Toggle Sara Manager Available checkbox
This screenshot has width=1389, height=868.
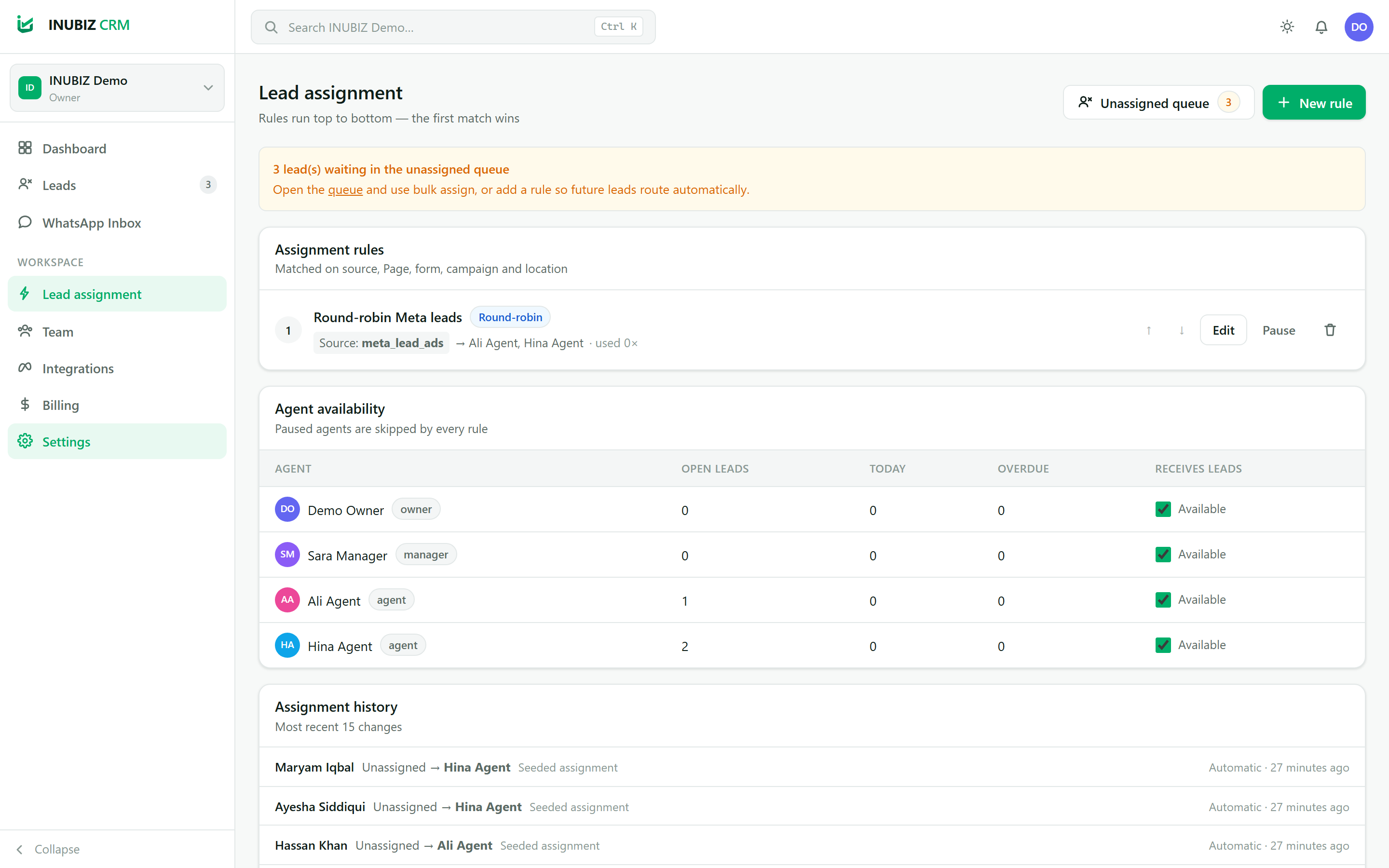click(1163, 555)
